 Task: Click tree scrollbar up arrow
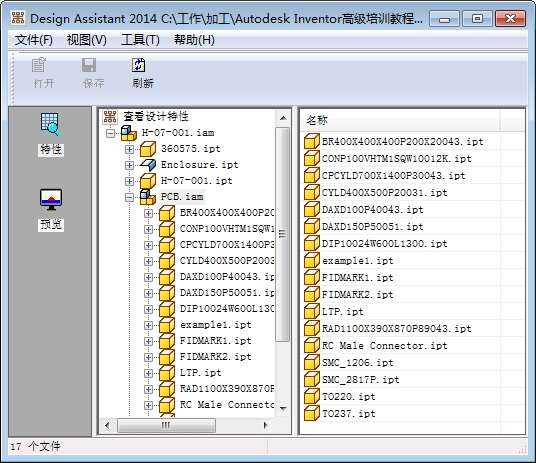coord(283,118)
